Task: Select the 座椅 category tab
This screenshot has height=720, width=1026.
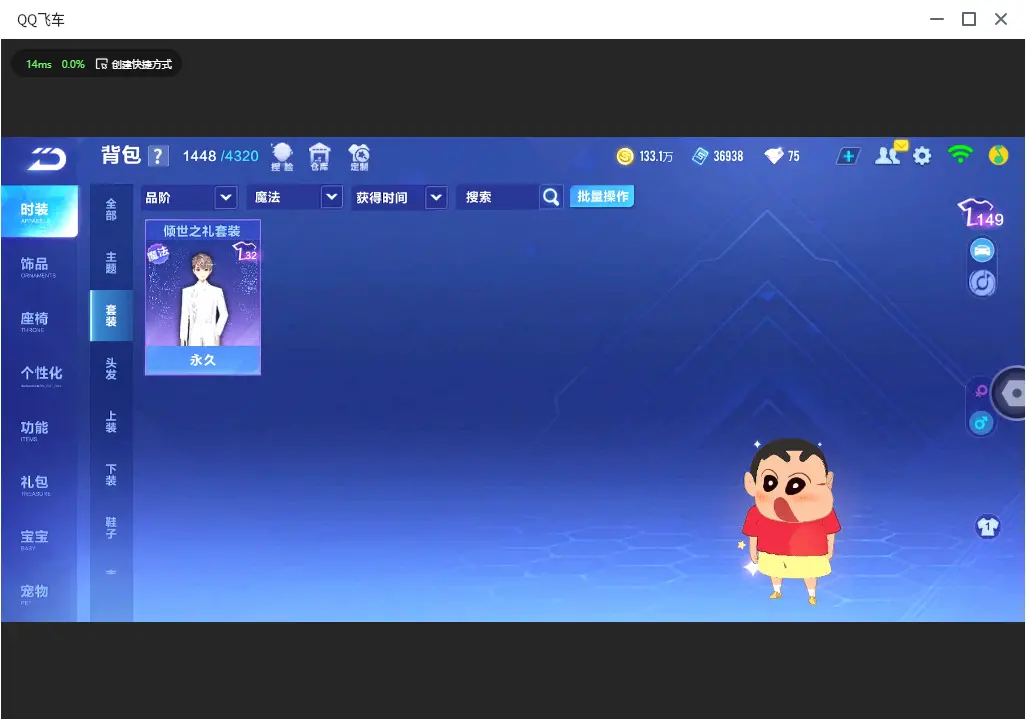Action: tap(38, 321)
